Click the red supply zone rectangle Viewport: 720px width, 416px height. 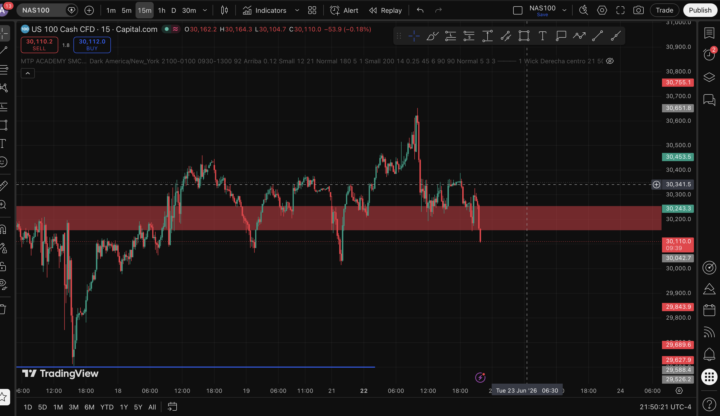(339, 218)
